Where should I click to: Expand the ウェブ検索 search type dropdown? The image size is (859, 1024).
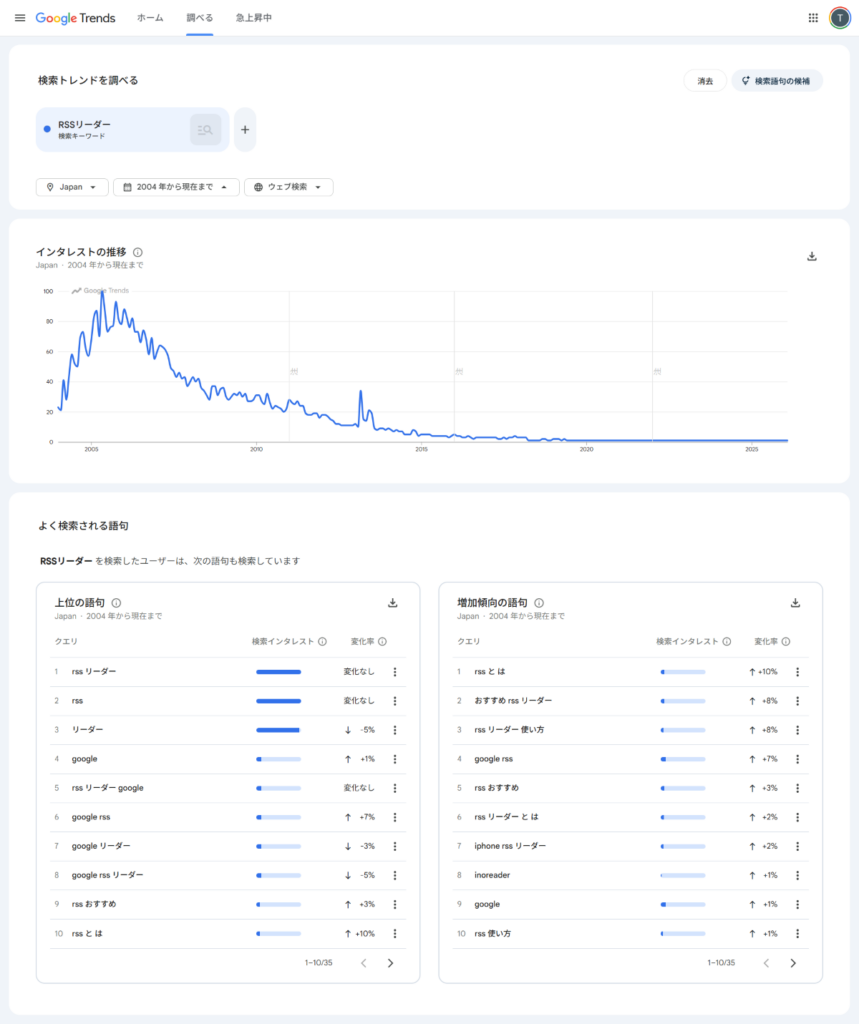coord(288,187)
